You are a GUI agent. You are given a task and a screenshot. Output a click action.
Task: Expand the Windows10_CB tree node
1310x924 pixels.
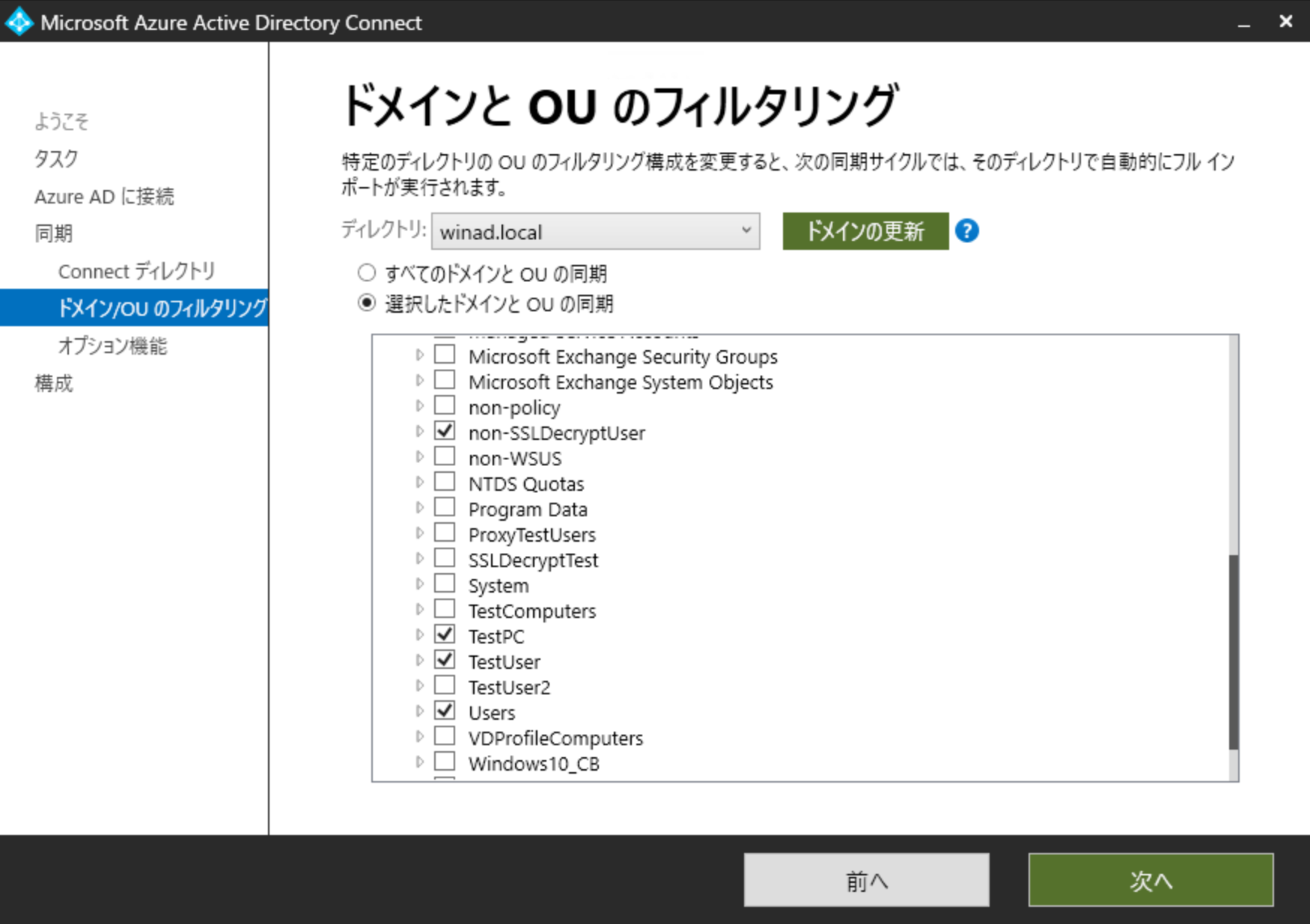click(x=419, y=760)
